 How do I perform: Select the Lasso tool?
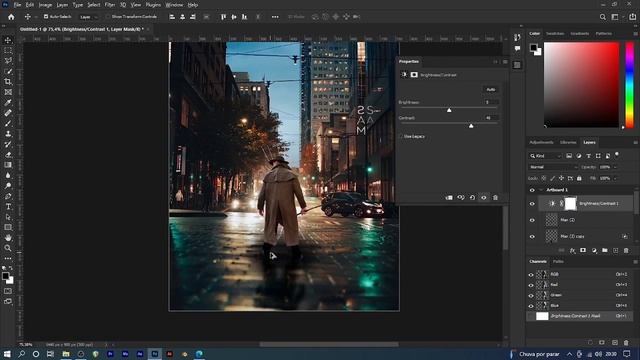(x=8, y=60)
